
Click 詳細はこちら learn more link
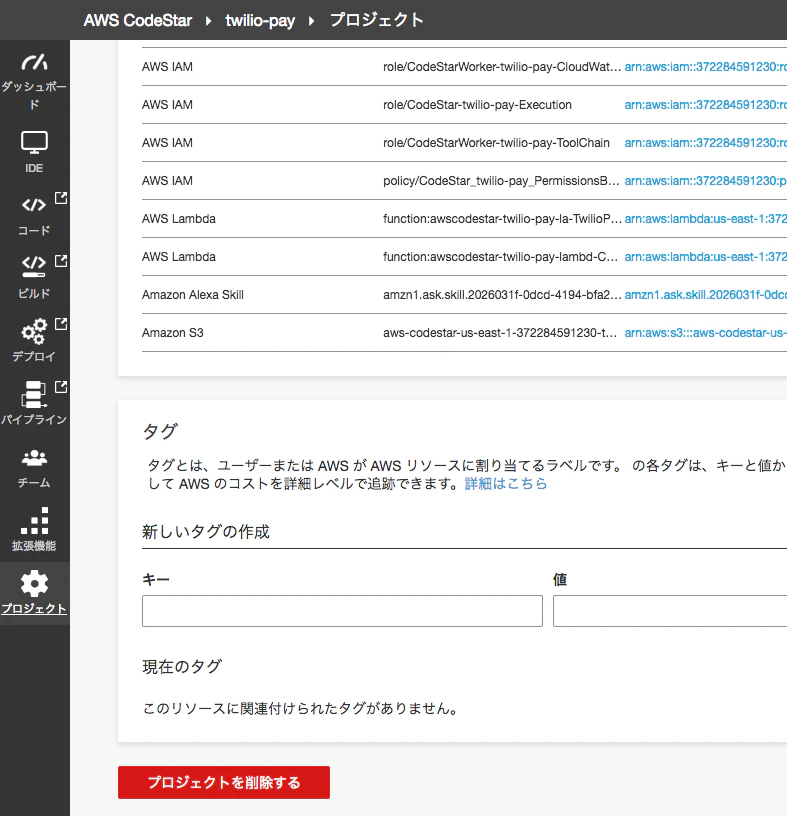point(505,483)
